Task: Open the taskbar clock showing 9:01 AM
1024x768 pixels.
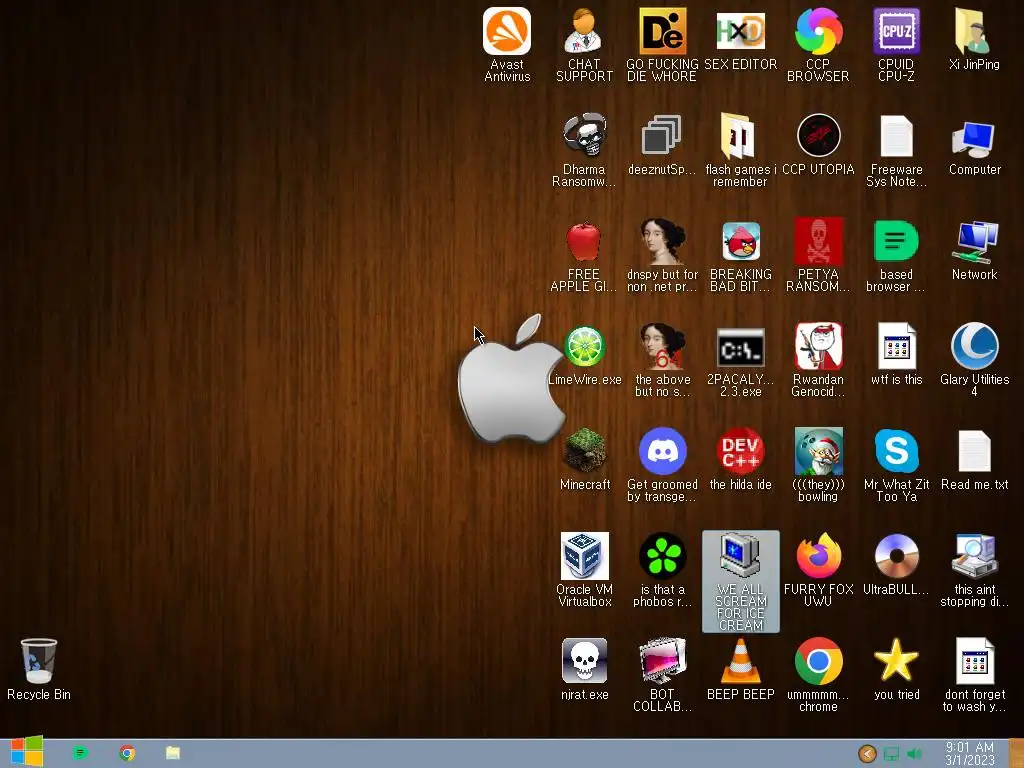Action: pyautogui.click(x=970, y=754)
